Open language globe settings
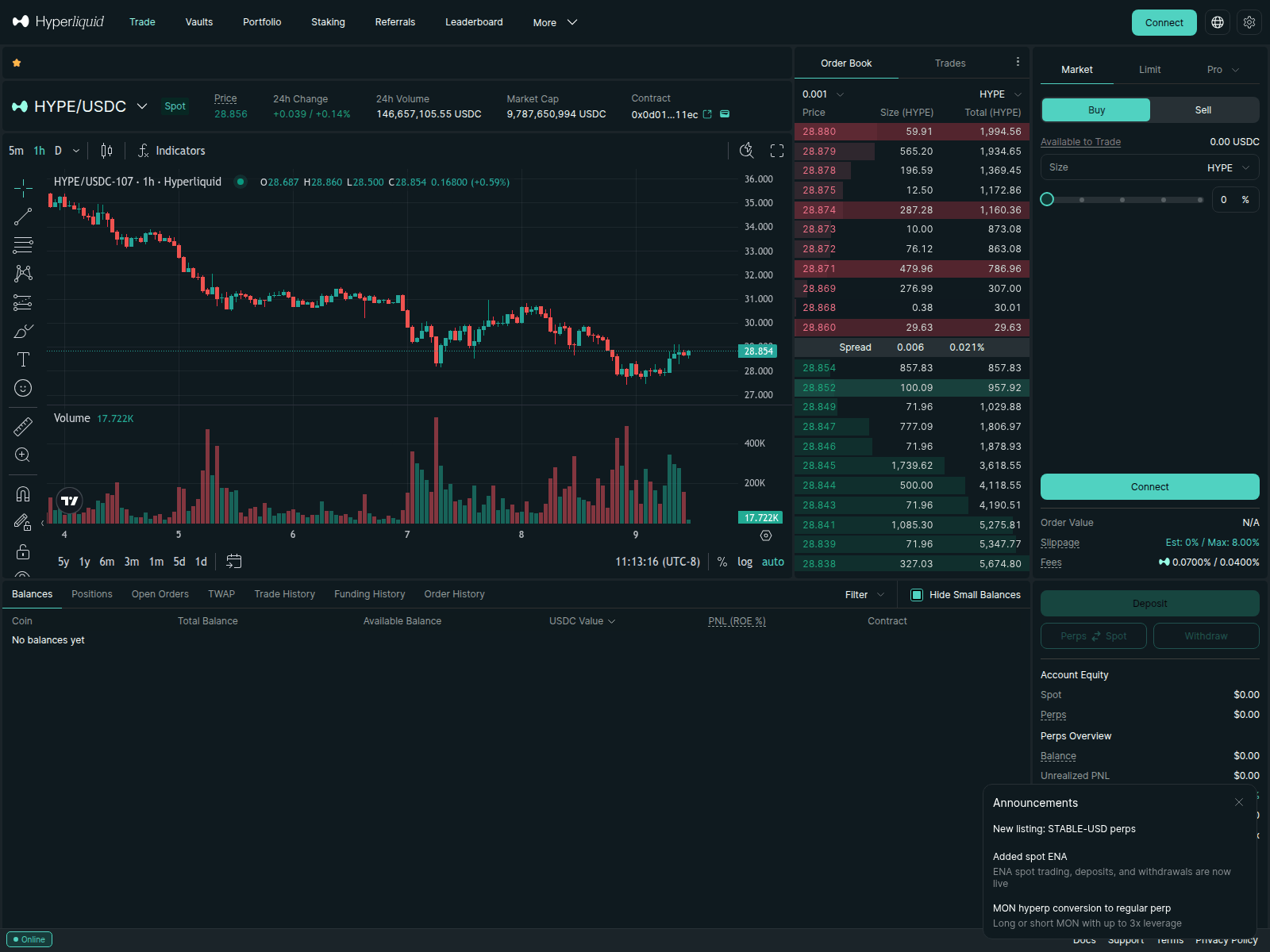 click(x=1218, y=22)
